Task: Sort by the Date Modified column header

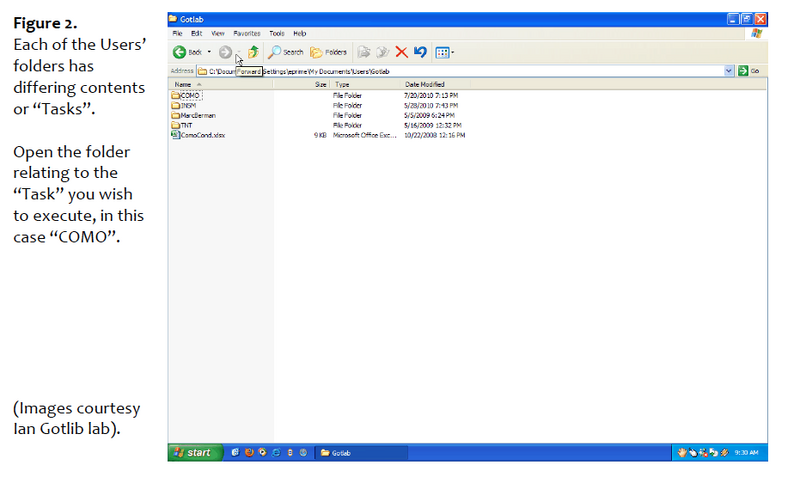Action: [435, 85]
